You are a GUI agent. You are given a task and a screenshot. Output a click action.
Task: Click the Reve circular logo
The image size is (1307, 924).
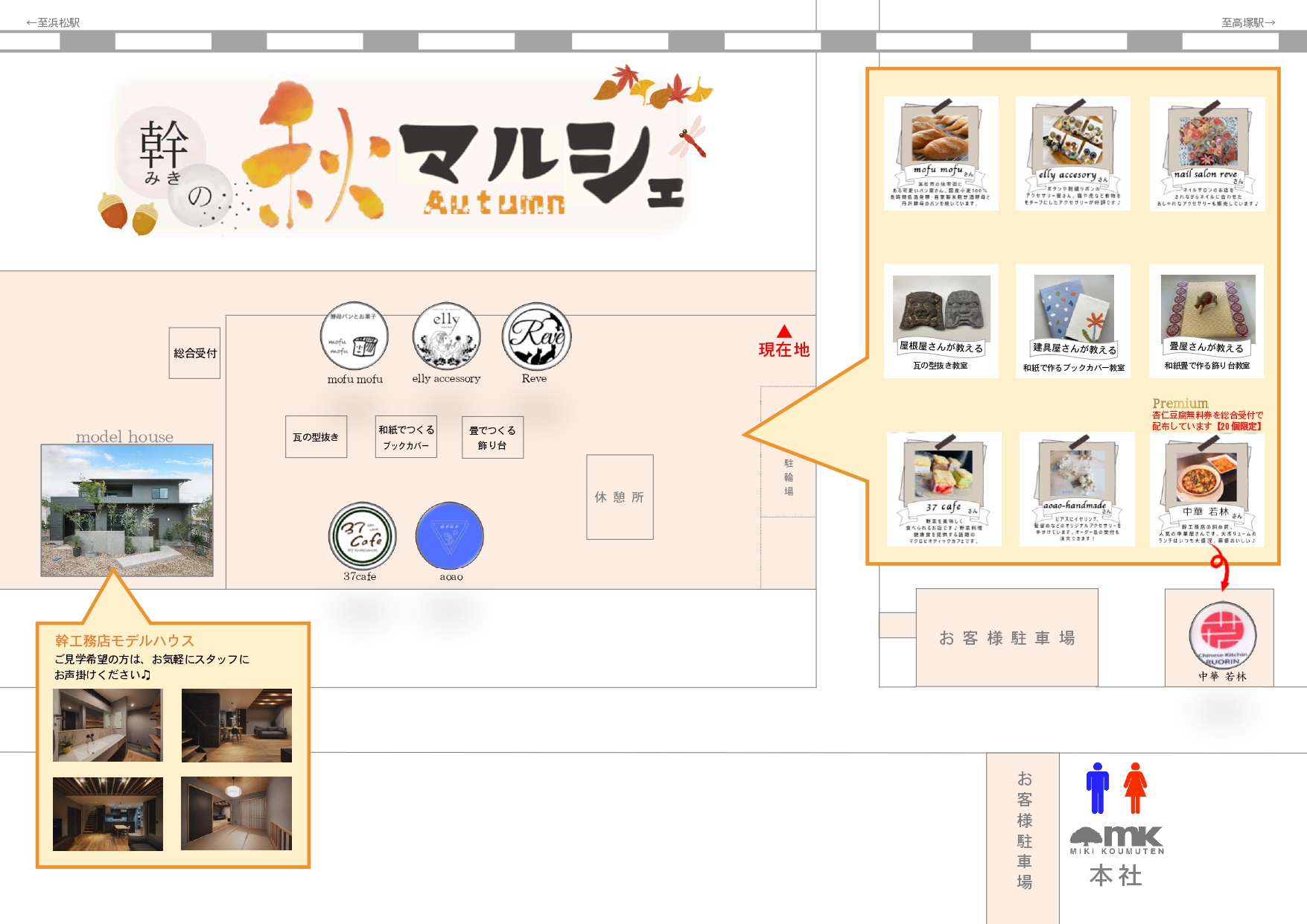point(536,337)
